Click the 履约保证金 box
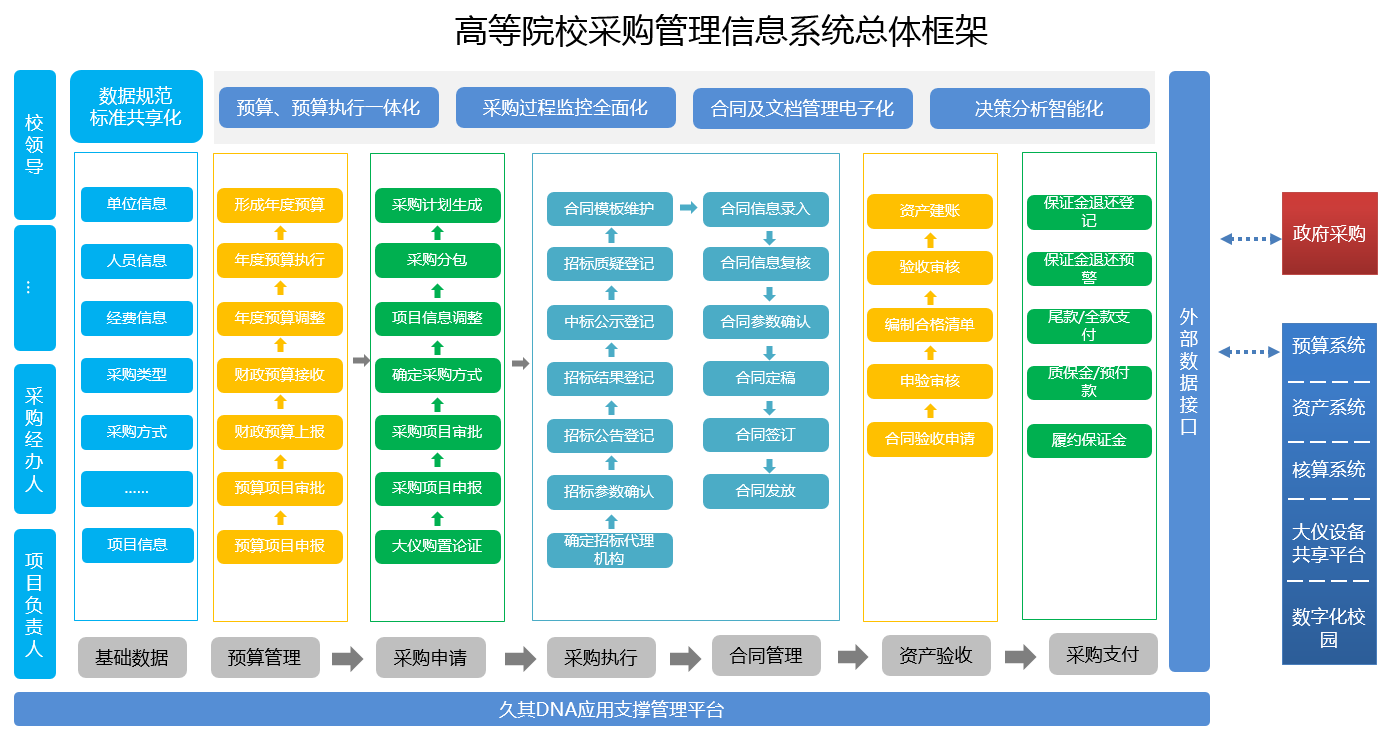Image resolution: width=1395 pixels, height=739 pixels. point(1089,440)
